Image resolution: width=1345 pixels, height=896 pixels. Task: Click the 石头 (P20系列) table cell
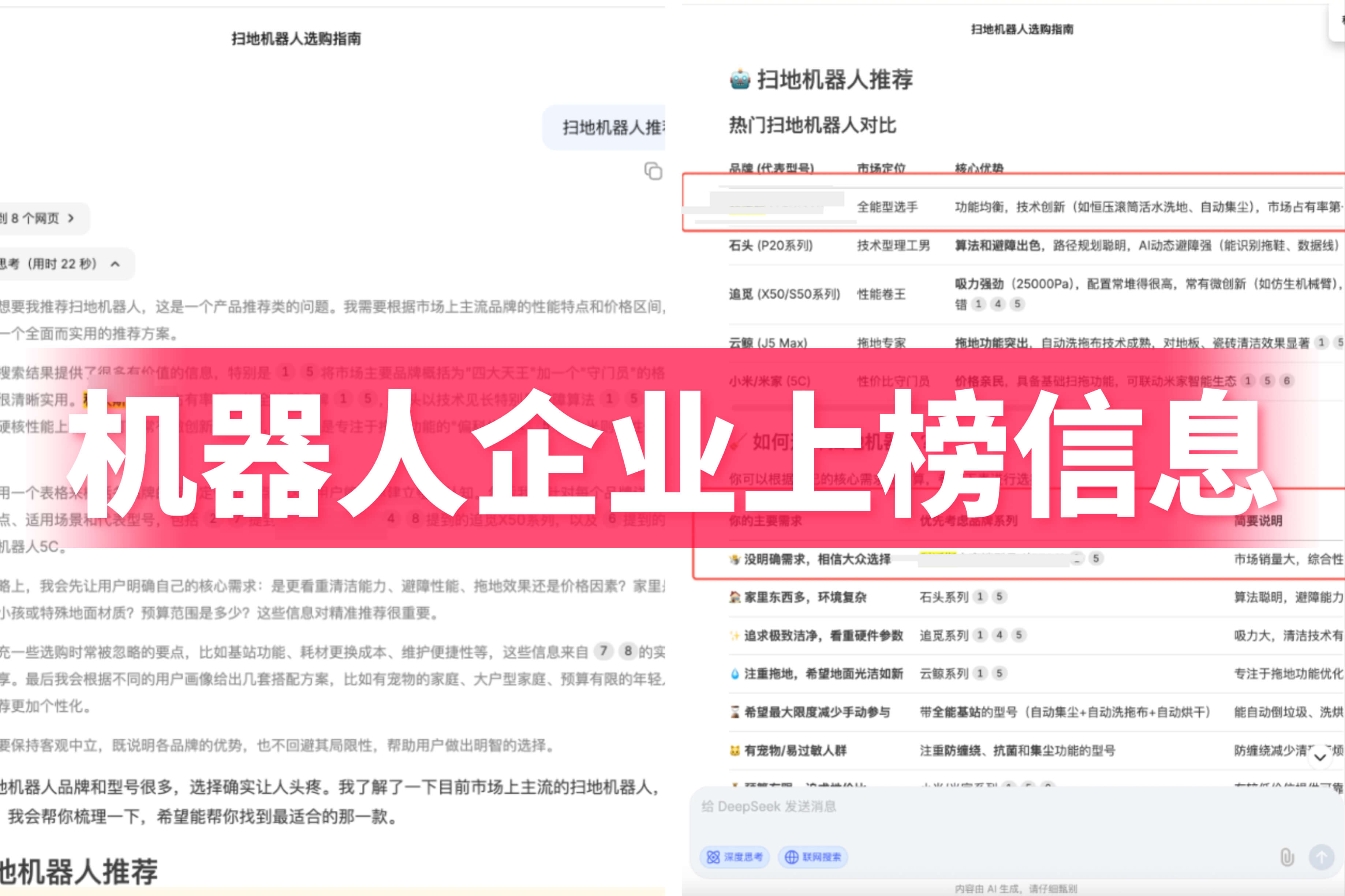click(770, 246)
